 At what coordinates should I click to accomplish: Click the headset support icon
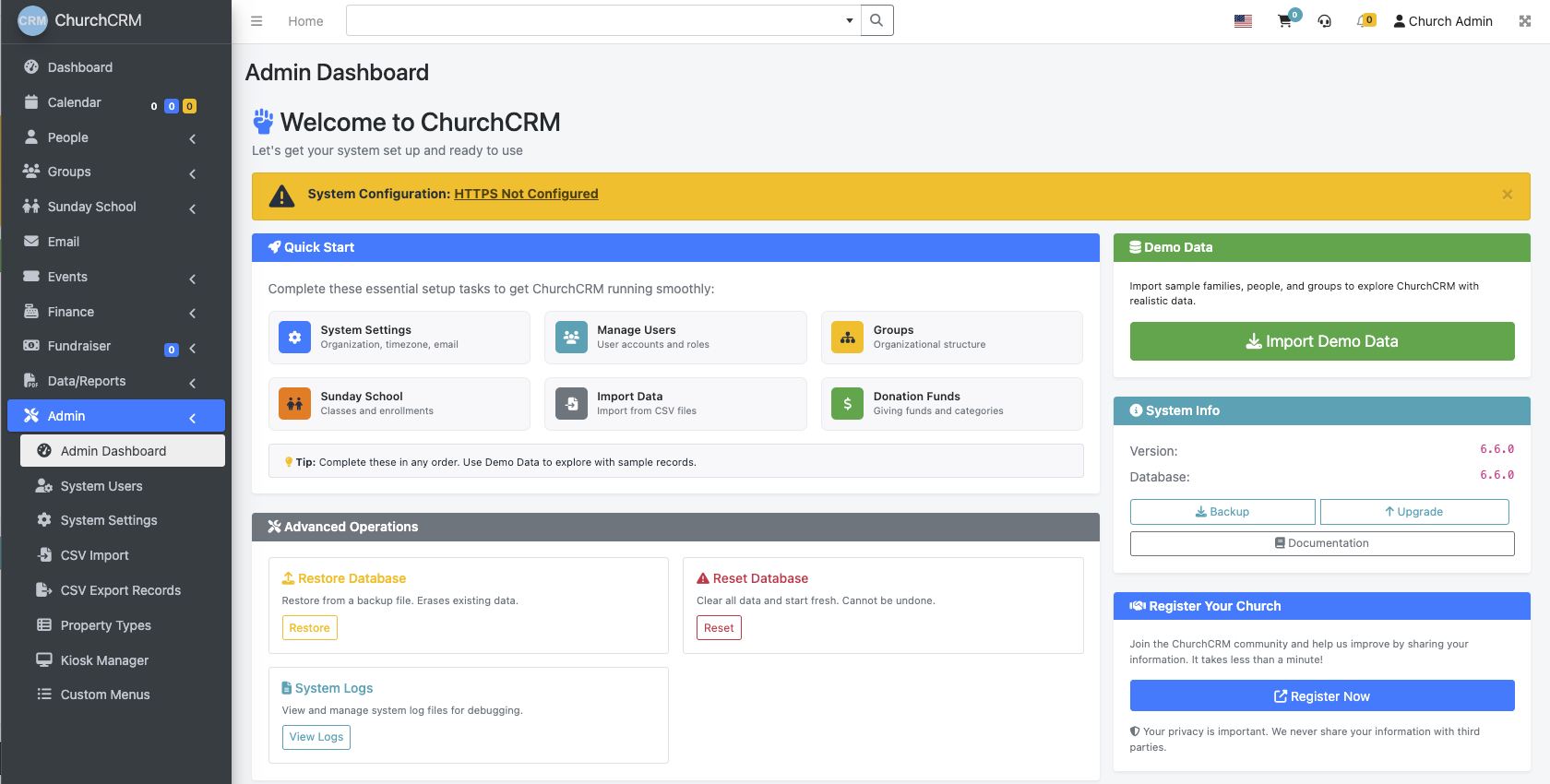pyautogui.click(x=1325, y=21)
